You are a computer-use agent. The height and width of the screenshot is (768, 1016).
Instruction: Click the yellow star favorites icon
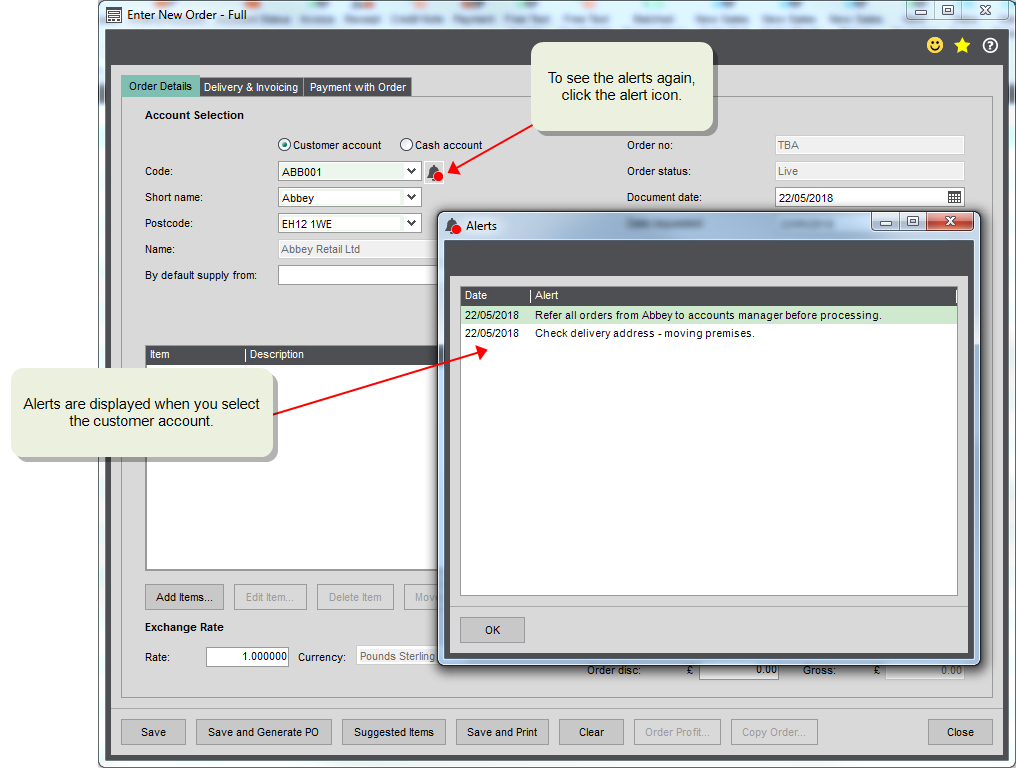[x=962, y=45]
